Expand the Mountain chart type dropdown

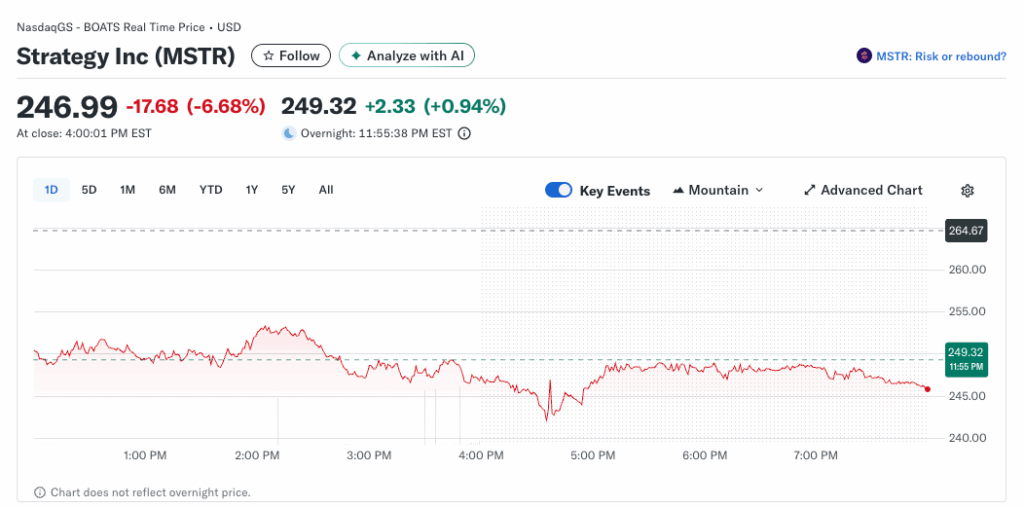pos(718,190)
